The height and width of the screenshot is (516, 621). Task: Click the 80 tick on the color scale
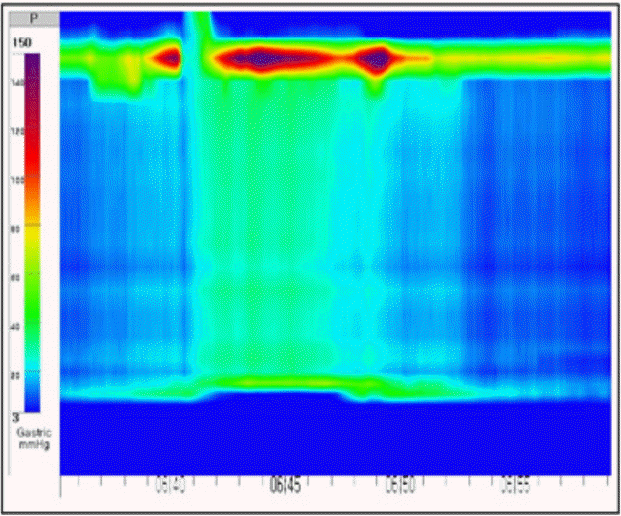pos(15,229)
